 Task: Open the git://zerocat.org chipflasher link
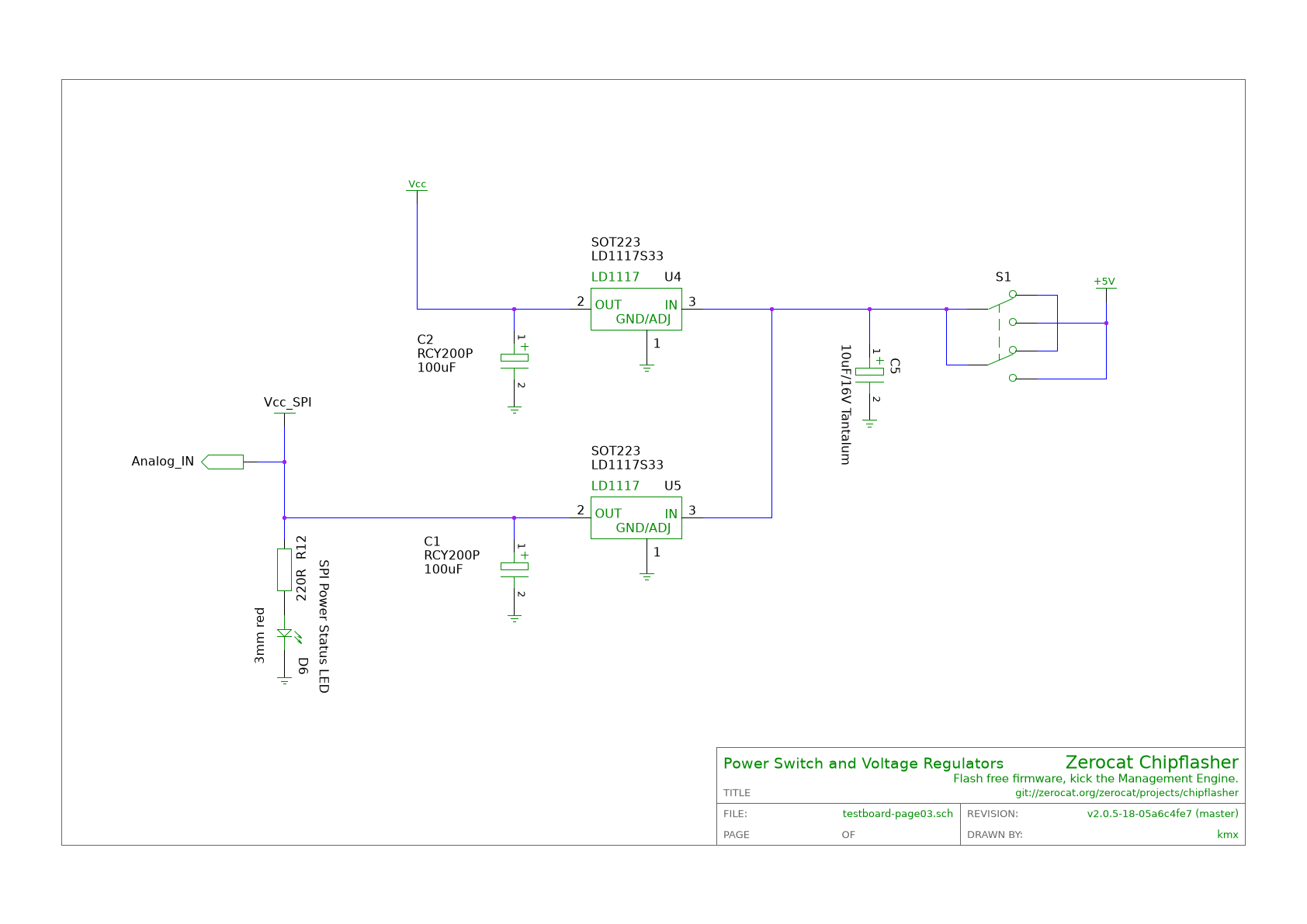click(x=1127, y=793)
